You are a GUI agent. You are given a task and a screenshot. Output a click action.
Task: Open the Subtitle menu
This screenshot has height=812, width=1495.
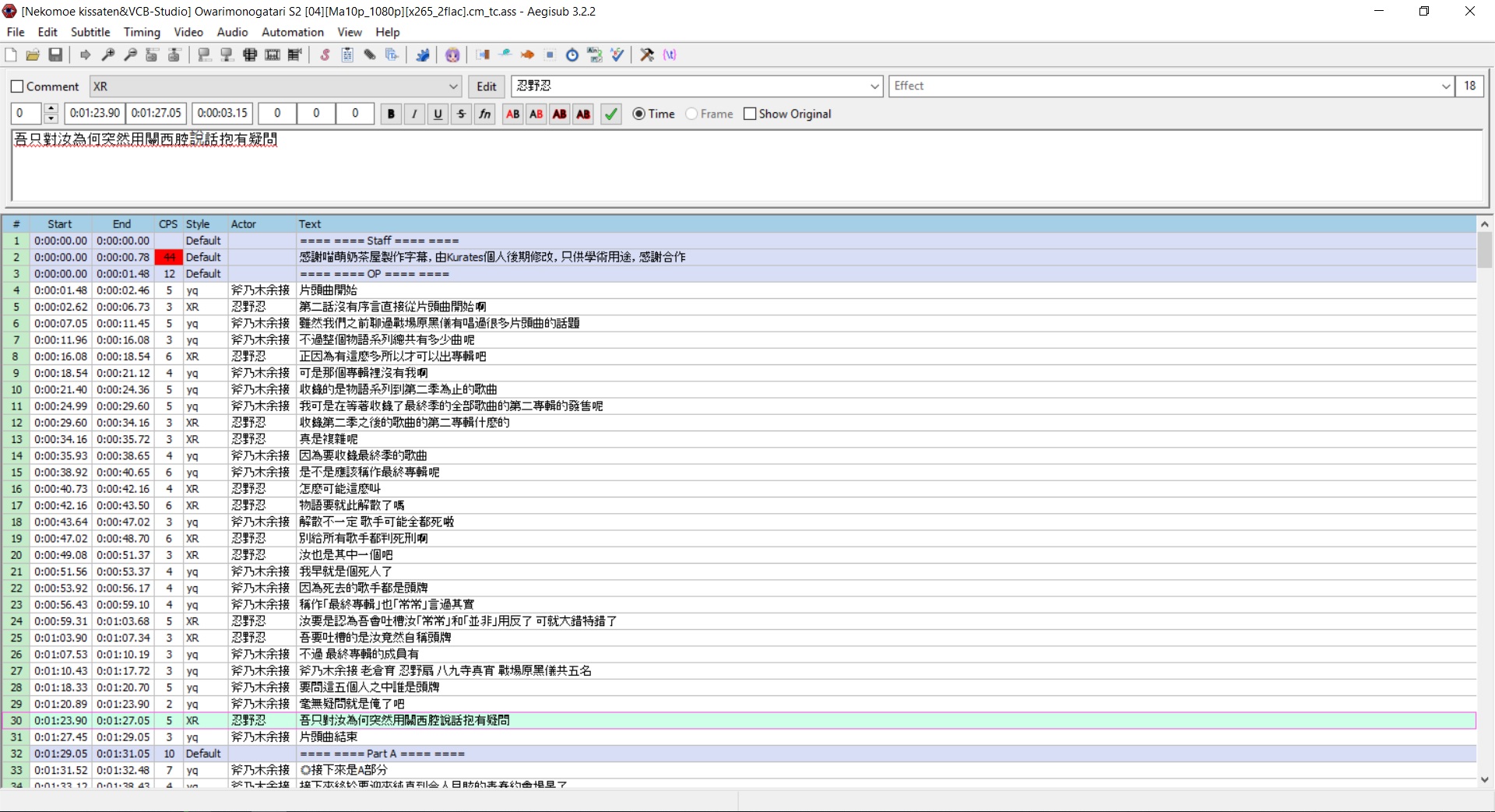tap(90, 32)
